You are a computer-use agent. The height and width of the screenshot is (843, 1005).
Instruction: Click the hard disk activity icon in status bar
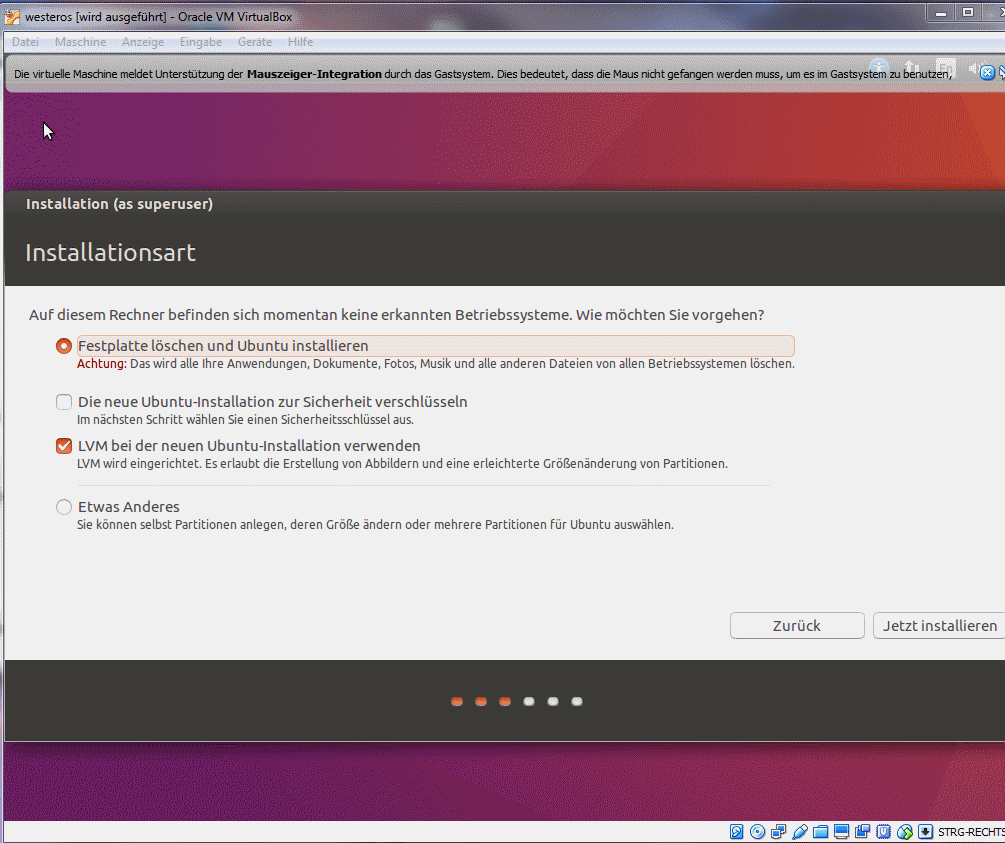pyautogui.click(x=736, y=832)
